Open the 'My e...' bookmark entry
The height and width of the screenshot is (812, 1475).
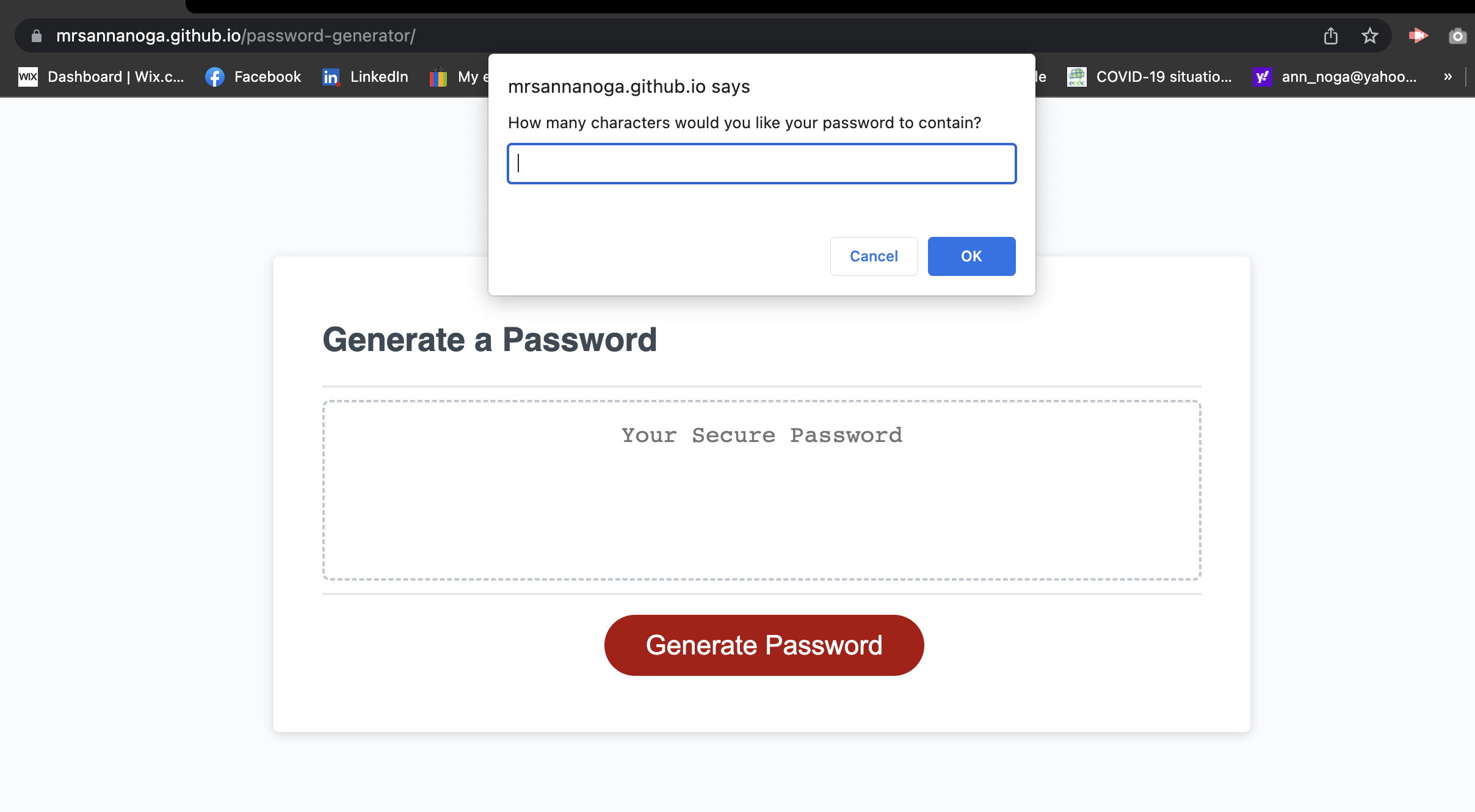pos(461,77)
